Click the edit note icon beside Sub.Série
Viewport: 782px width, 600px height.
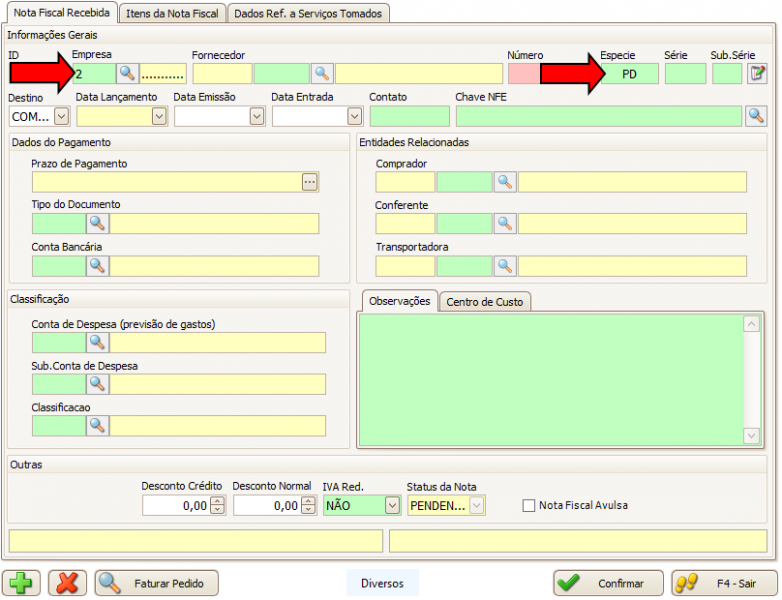point(757,73)
